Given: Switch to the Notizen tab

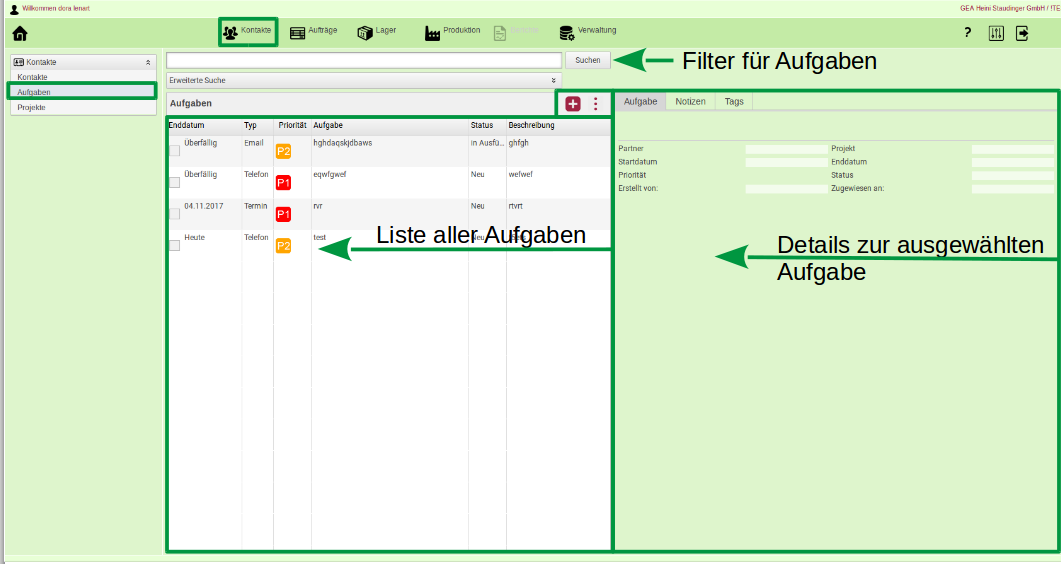Looking at the screenshot, I should (690, 102).
